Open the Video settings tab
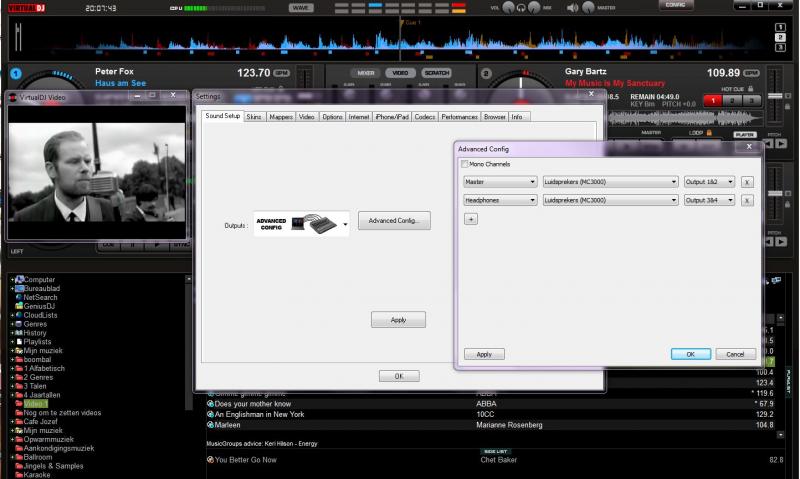This screenshot has width=800, height=479. 306,117
